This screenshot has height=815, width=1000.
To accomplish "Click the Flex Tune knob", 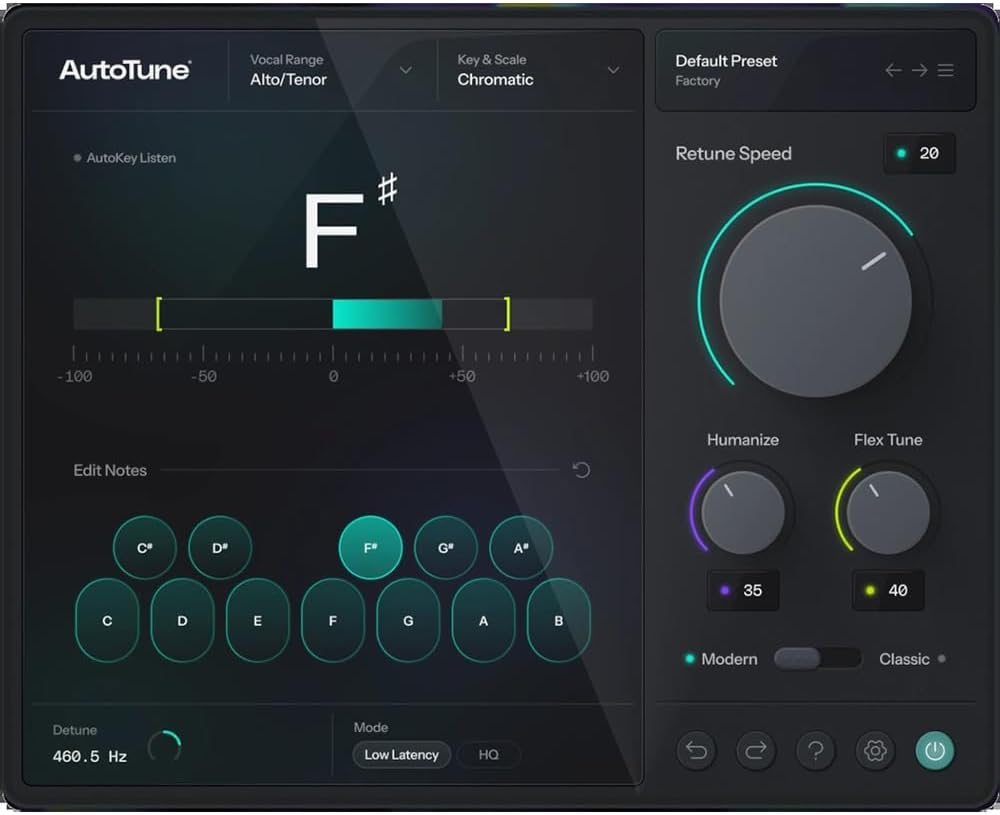I will tap(888, 512).
